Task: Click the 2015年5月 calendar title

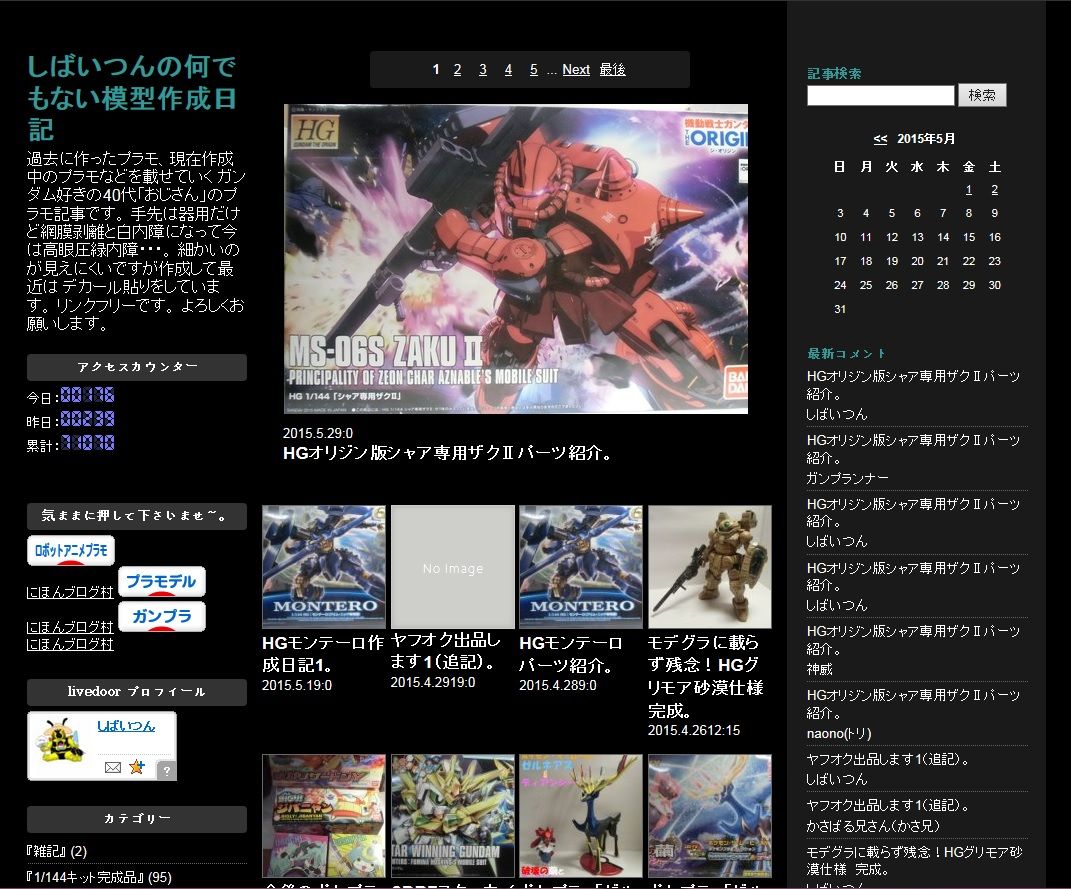Action: [926, 139]
